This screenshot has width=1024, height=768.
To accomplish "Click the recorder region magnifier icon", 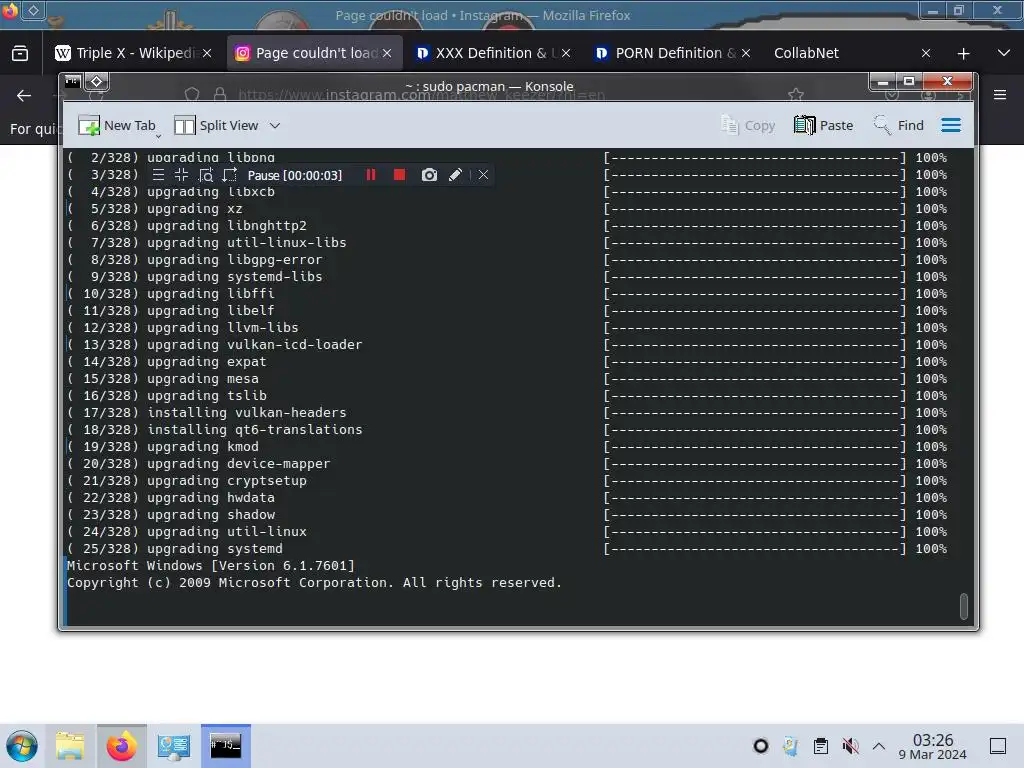I will coord(206,175).
